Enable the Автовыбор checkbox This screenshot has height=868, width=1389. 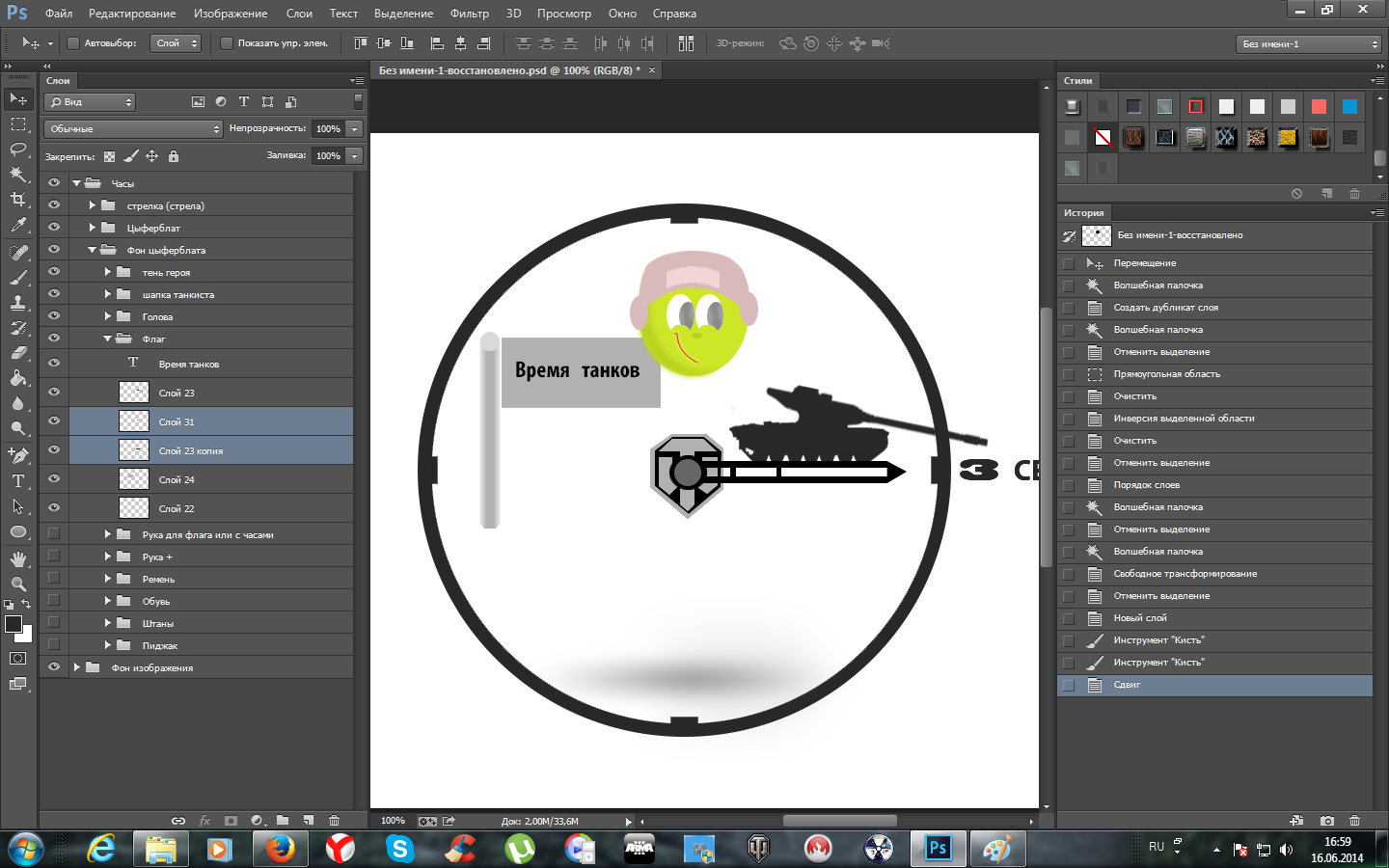coord(73,43)
